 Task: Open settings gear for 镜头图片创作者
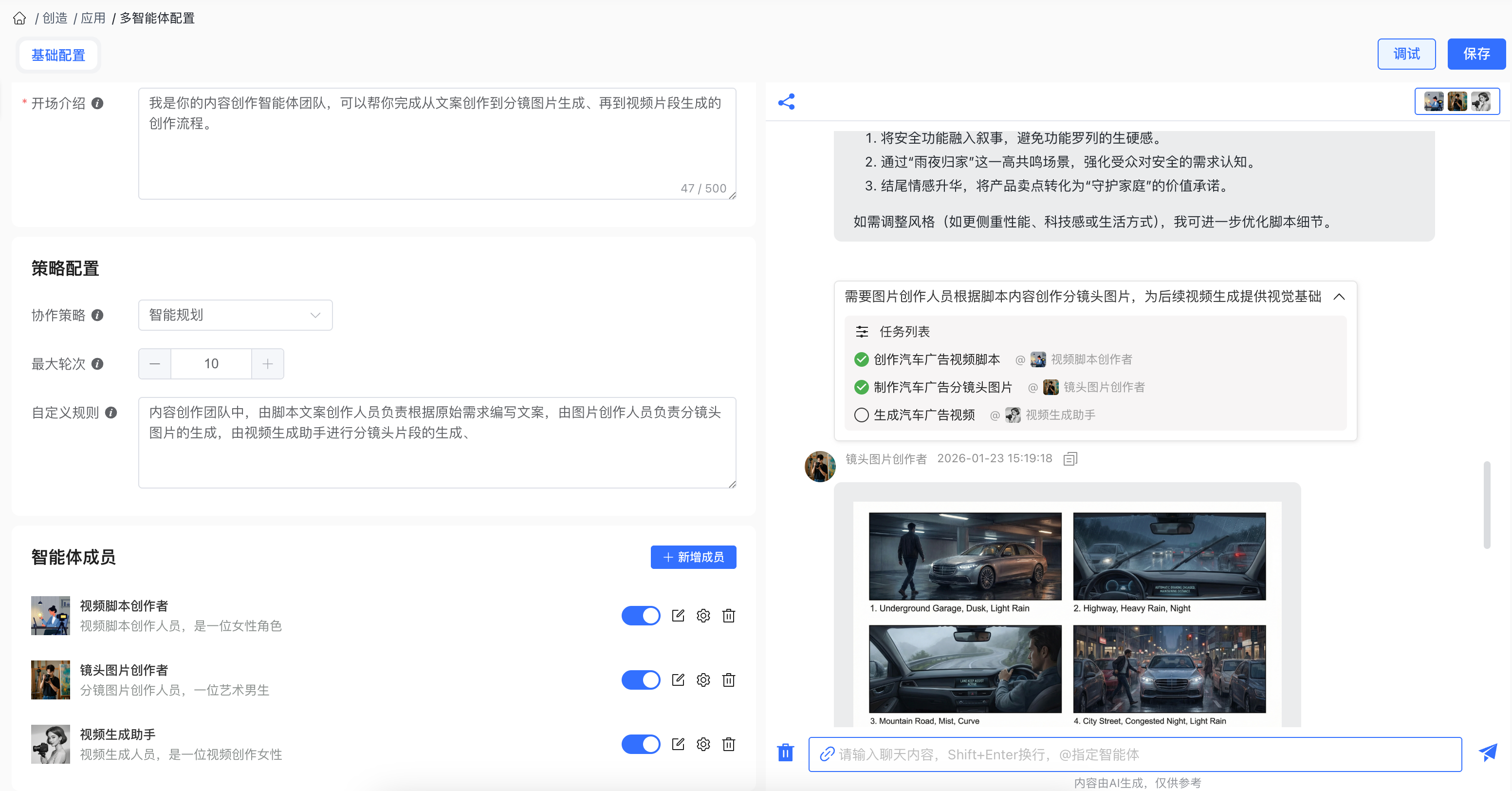pyautogui.click(x=703, y=680)
